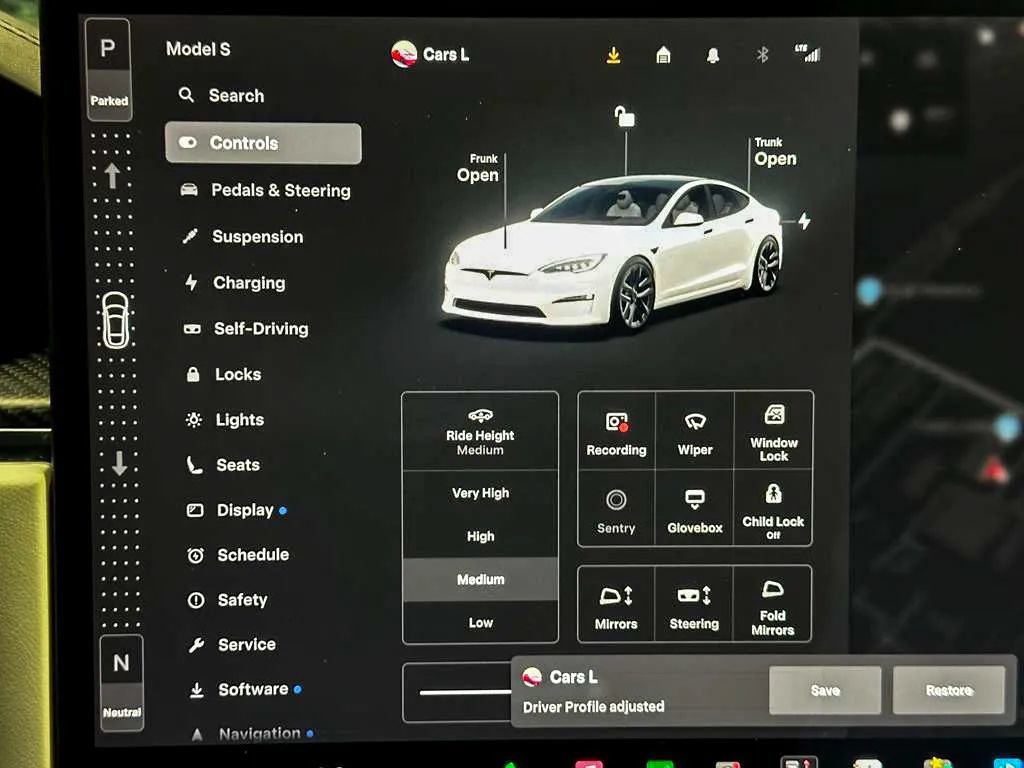The image size is (1024, 768).
Task: Select the Controls menu item
Action: click(x=263, y=142)
